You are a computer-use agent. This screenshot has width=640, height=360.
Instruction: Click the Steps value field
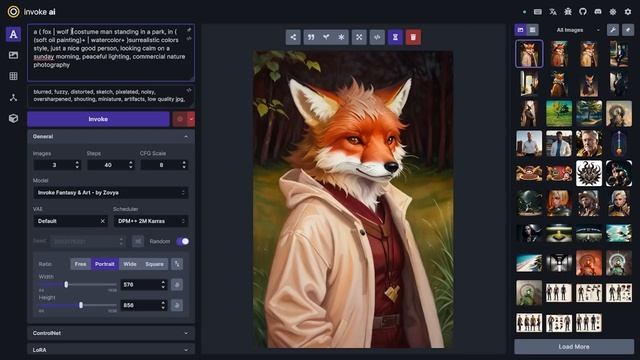coord(110,165)
